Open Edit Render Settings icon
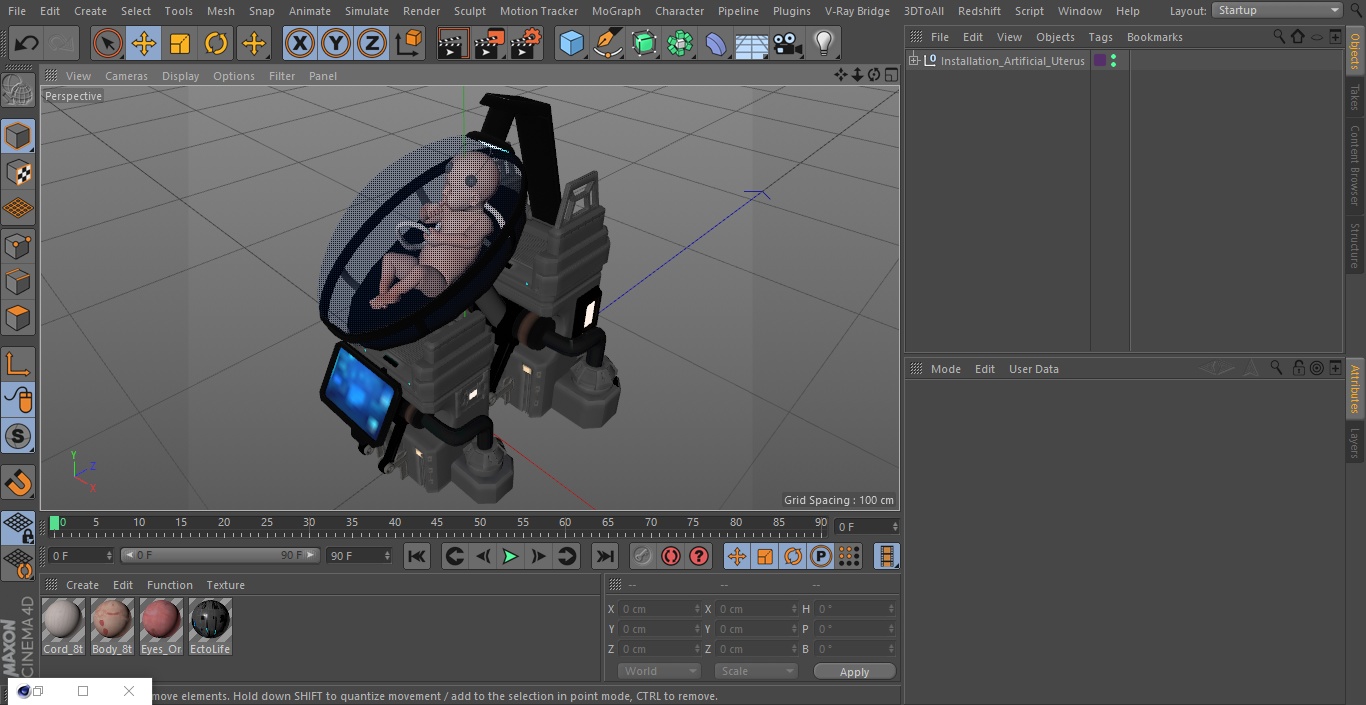This screenshot has width=1366, height=705. pos(526,44)
